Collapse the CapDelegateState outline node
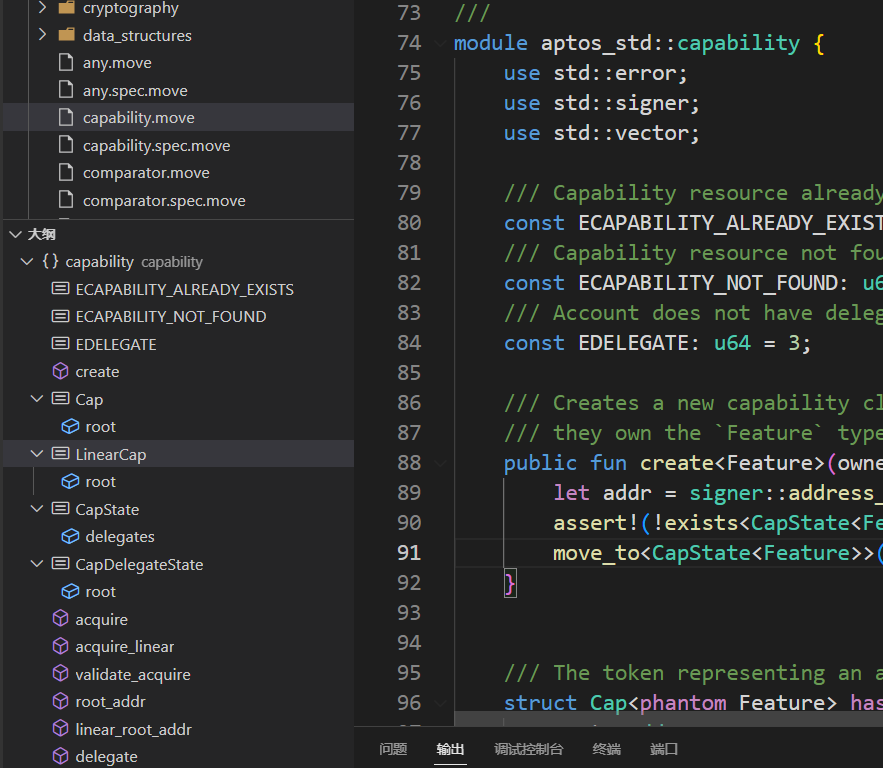 pos(38,565)
